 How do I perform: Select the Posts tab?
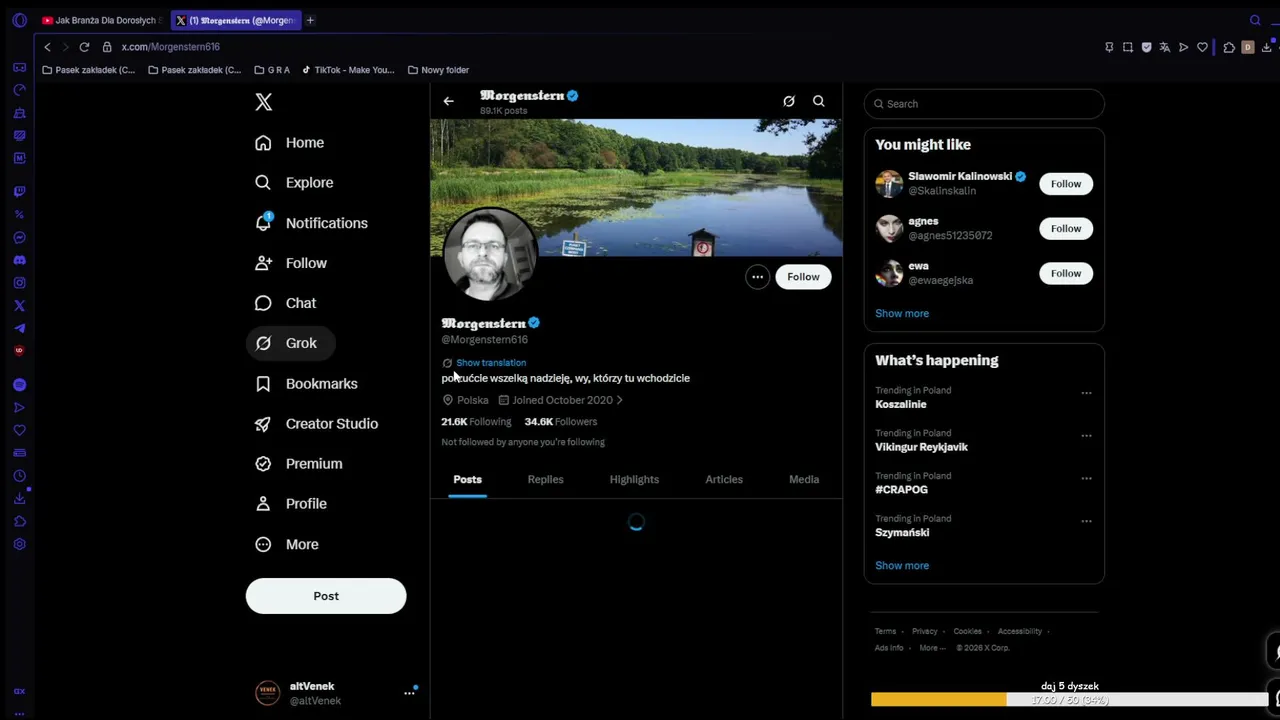pos(467,479)
